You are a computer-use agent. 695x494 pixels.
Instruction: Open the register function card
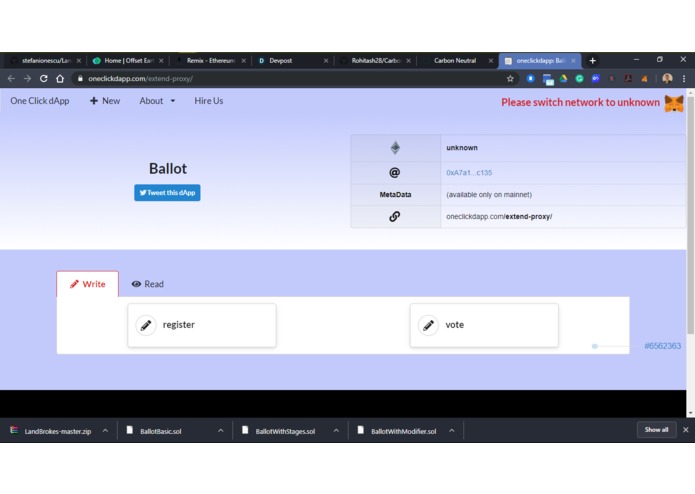(x=202, y=325)
